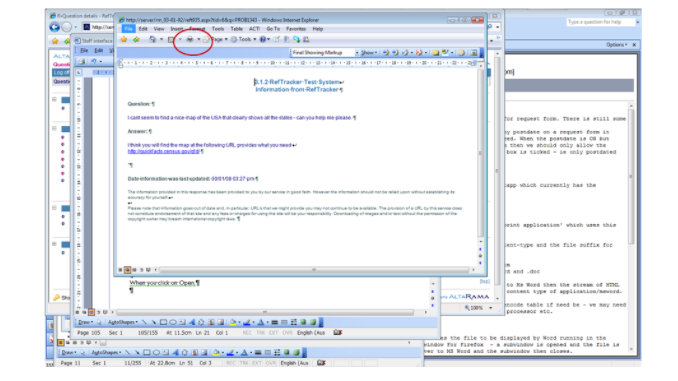Screen dimensions: 678x381
Task: Click spelling status icon in Page 105 window
Action: pos(338,333)
